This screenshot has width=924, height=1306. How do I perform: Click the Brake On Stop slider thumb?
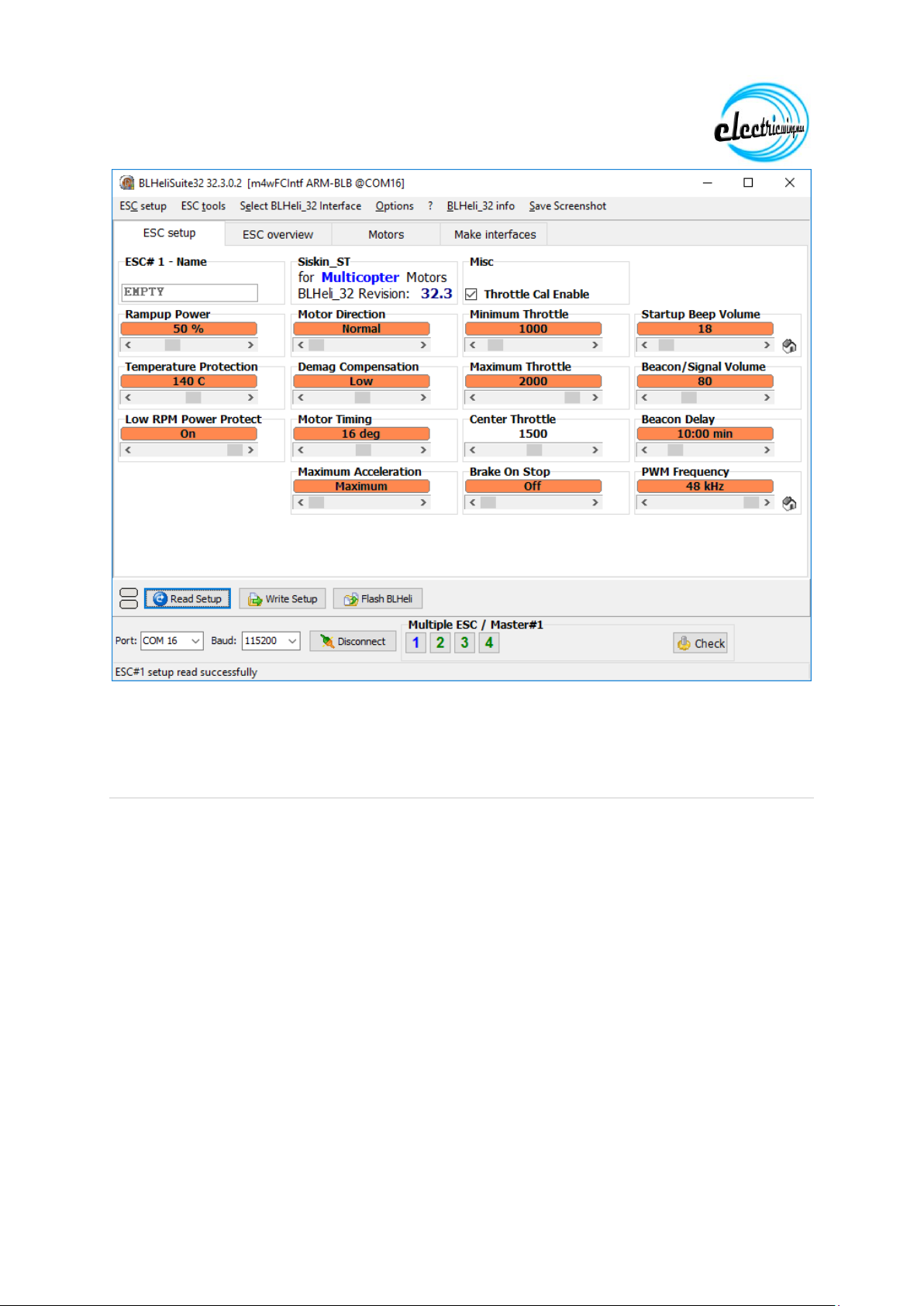(488, 503)
